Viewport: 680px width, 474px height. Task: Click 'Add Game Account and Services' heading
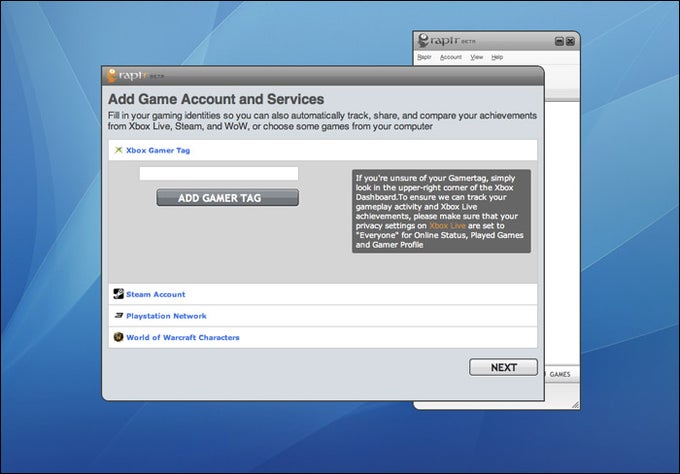click(x=216, y=99)
